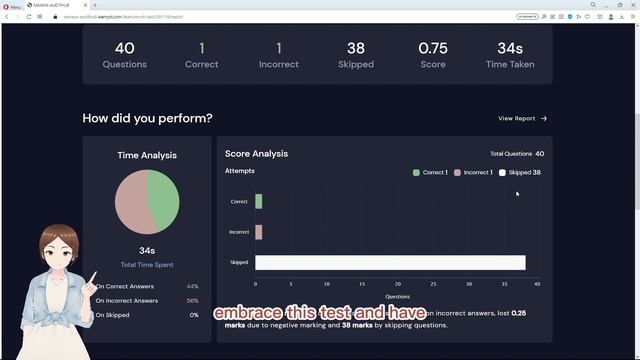640x360 pixels.
Task: Focus the address bar URL
Action: tap(123, 17)
